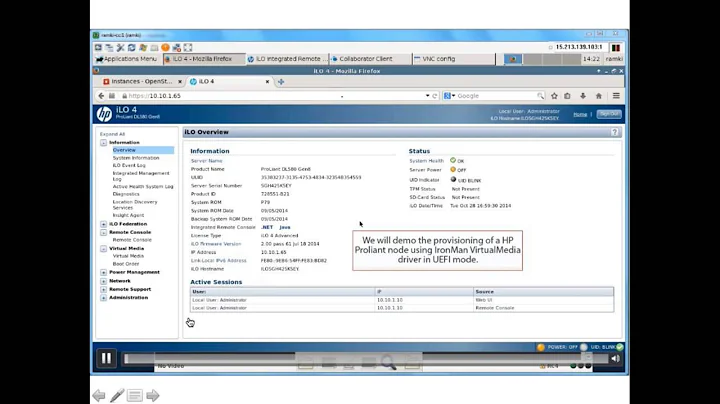This screenshot has height=404, width=720.
Task: Open Boot Order tree item
Action: (x=126, y=264)
